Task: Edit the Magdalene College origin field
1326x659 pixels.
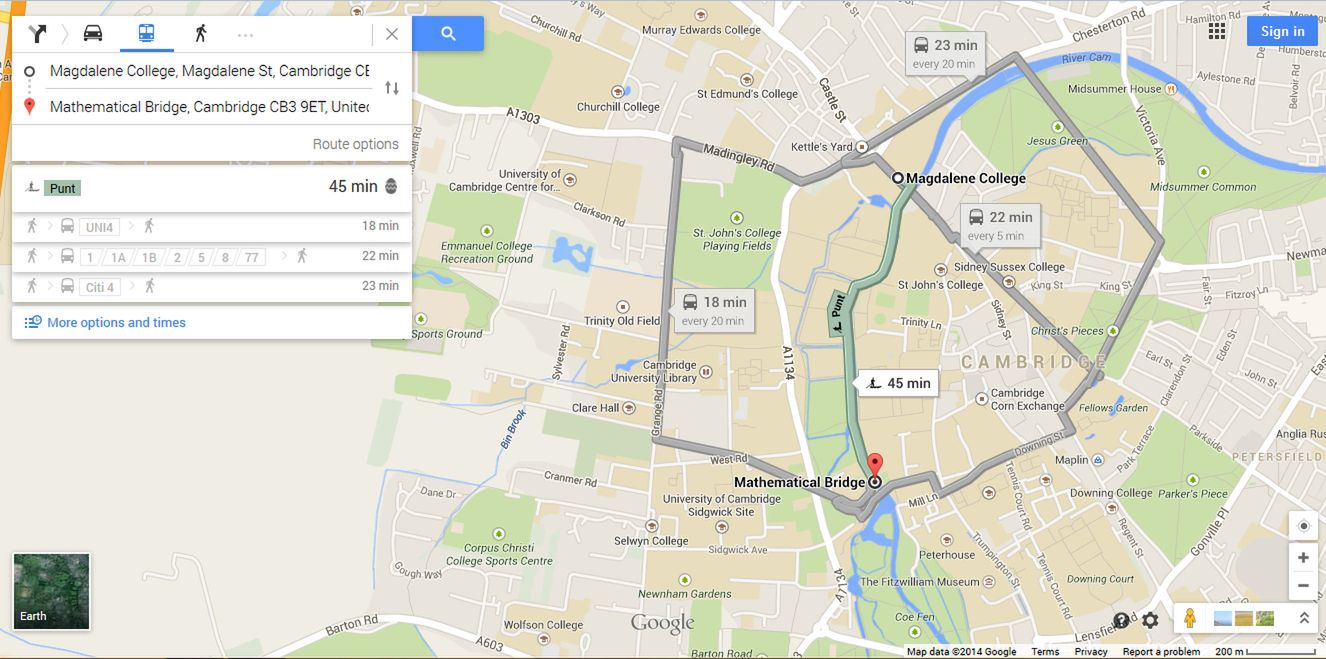Action: (209, 71)
